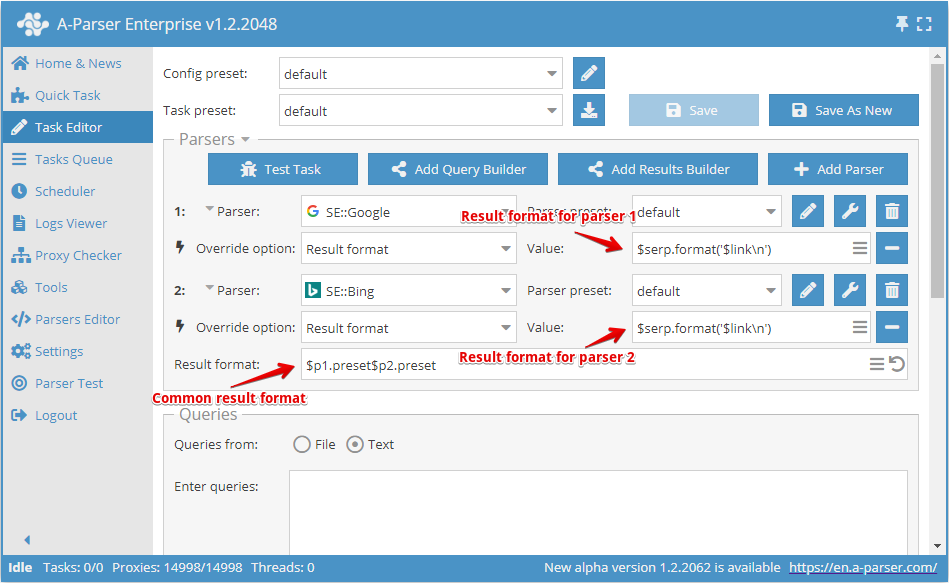
Task: Open the en.a-parser.com link
Action: [x=862, y=568]
